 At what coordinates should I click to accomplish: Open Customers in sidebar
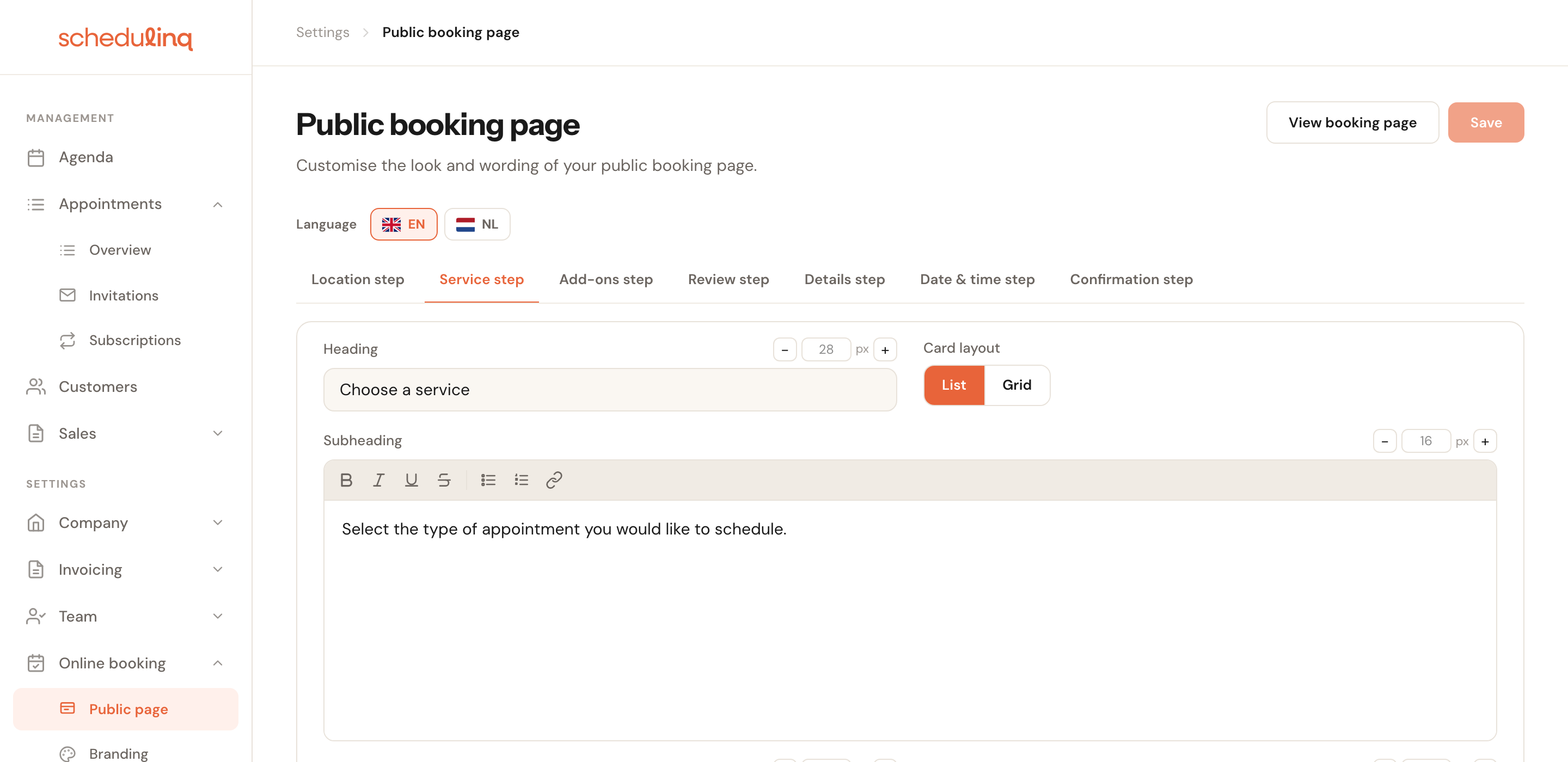[125, 386]
